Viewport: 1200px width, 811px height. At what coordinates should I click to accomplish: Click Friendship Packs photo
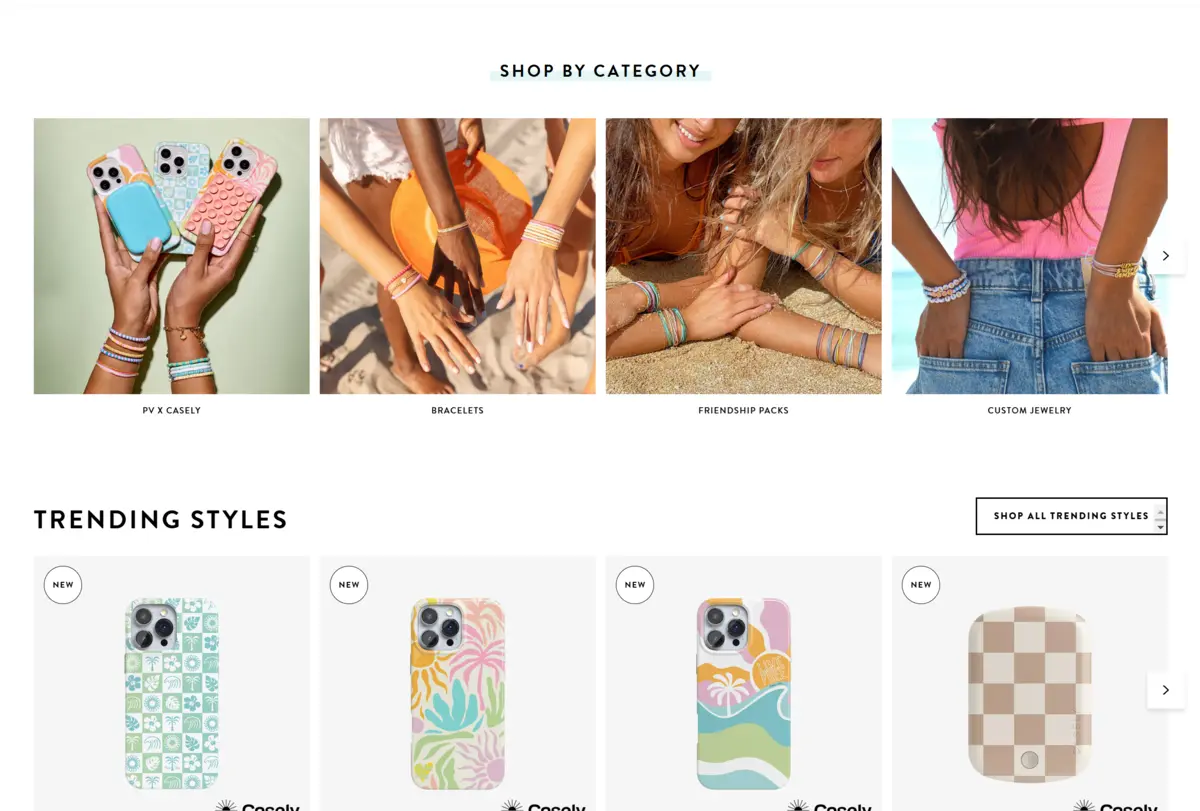(743, 256)
